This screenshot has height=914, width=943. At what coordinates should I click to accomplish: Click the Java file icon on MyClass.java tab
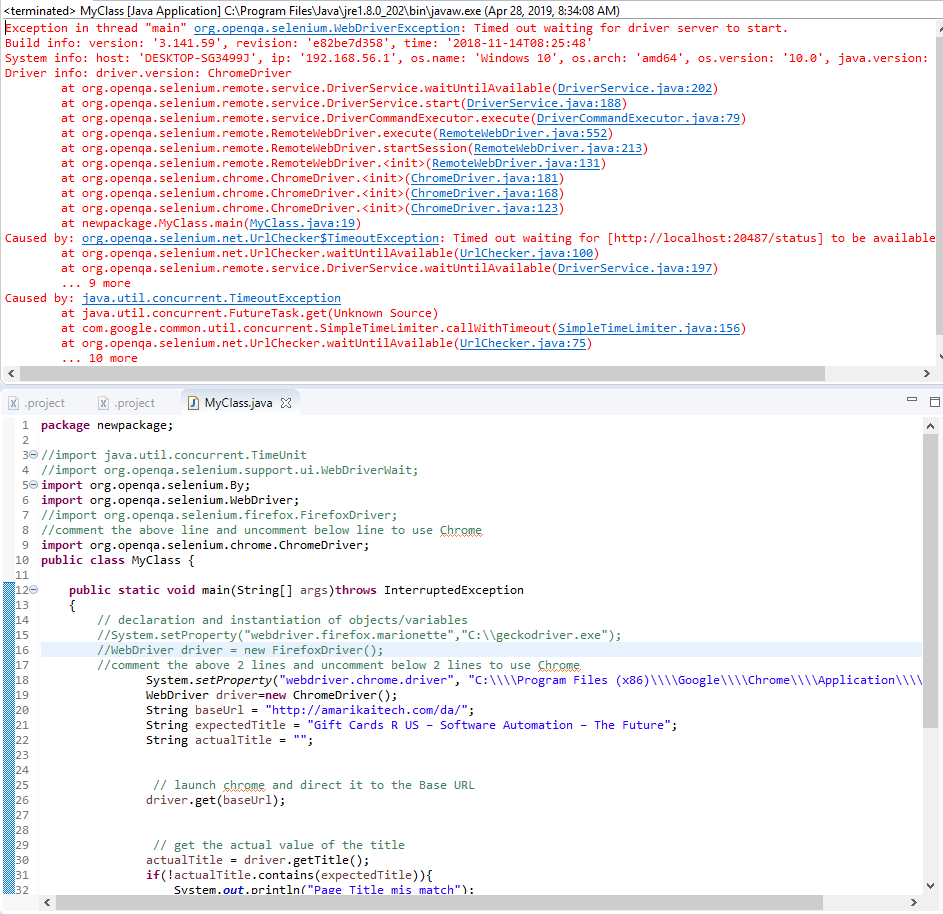tap(194, 403)
